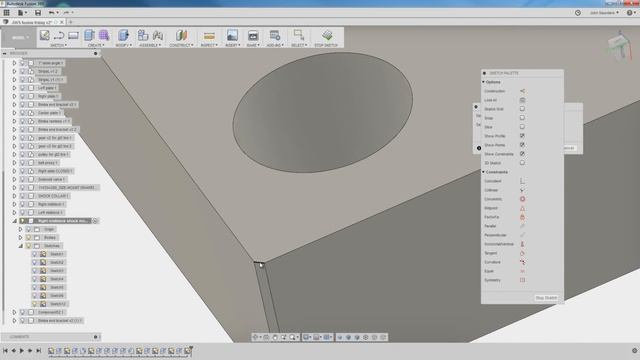Toggle the Show Profile checkbox

click(x=522, y=136)
